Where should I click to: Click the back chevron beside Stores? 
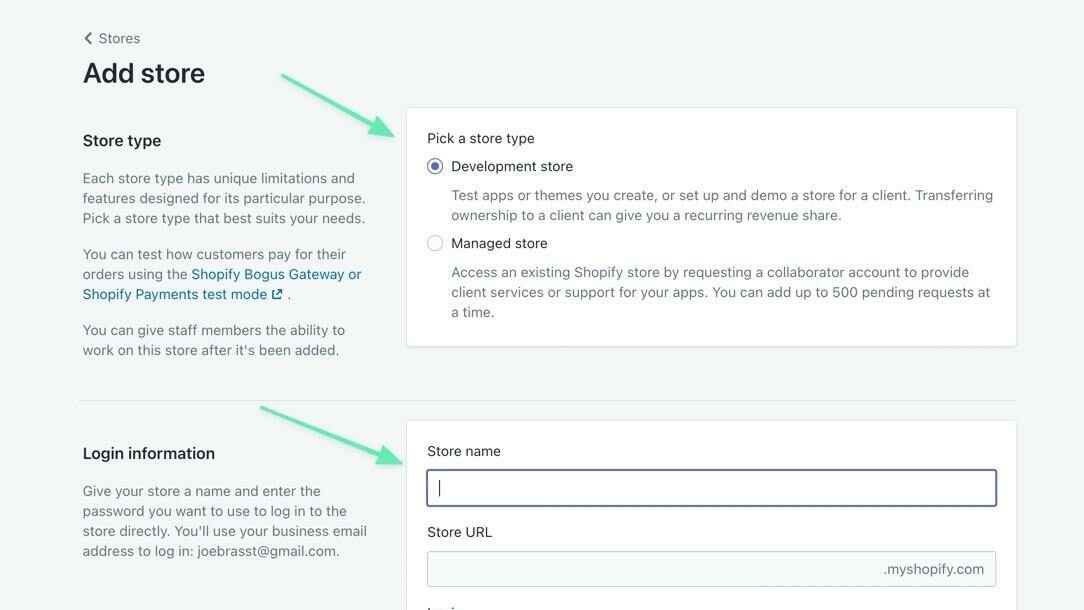(88, 38)
